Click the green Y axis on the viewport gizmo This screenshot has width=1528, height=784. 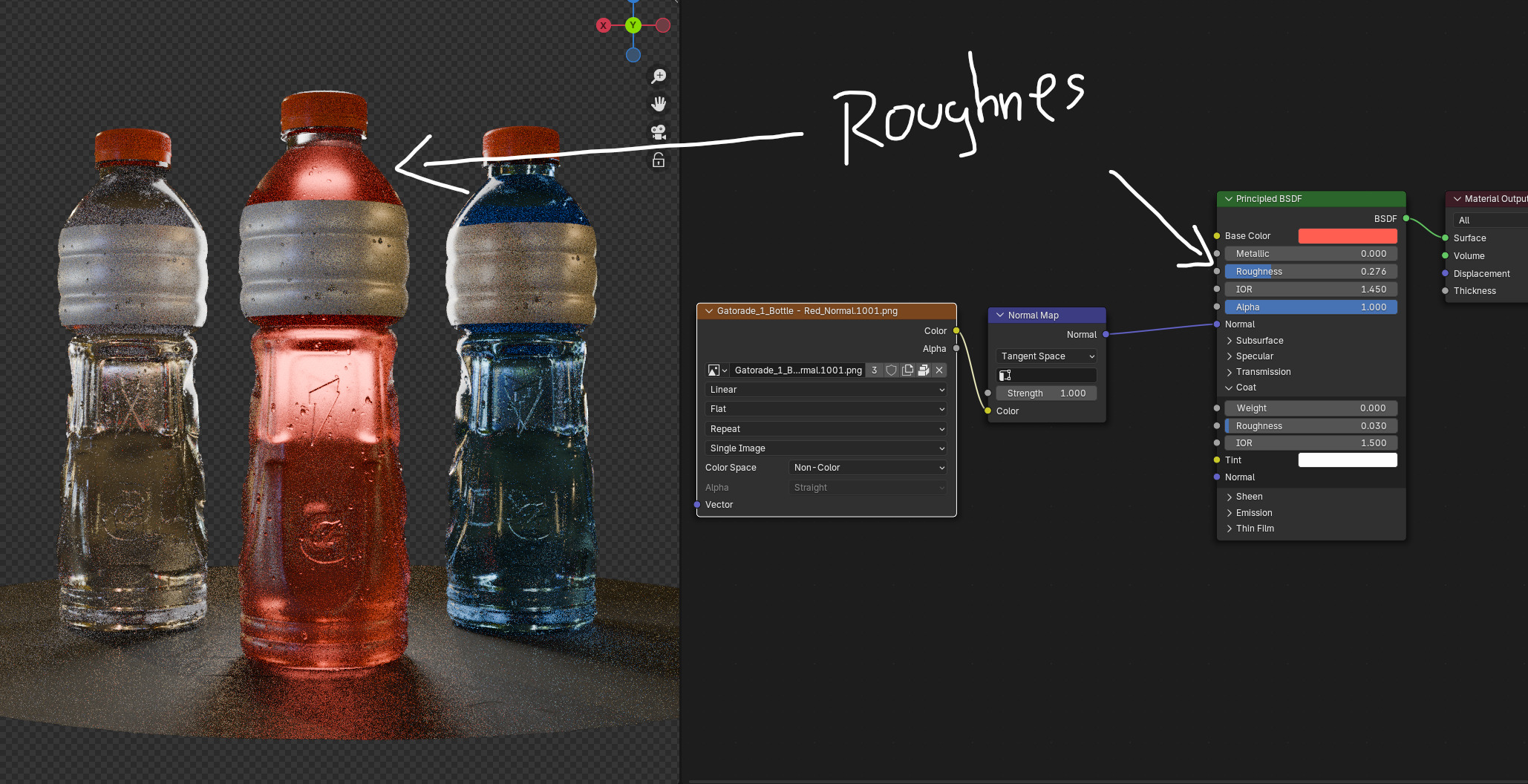(633, 25)
